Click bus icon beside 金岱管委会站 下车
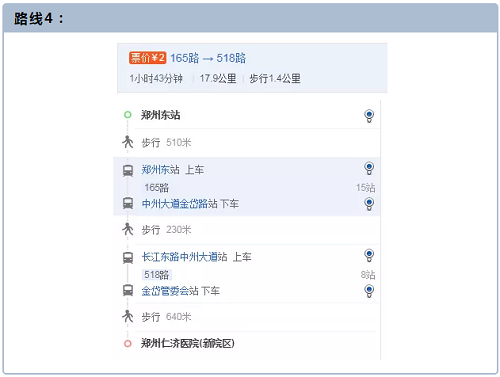500x377 pixels. coord(128,290)
